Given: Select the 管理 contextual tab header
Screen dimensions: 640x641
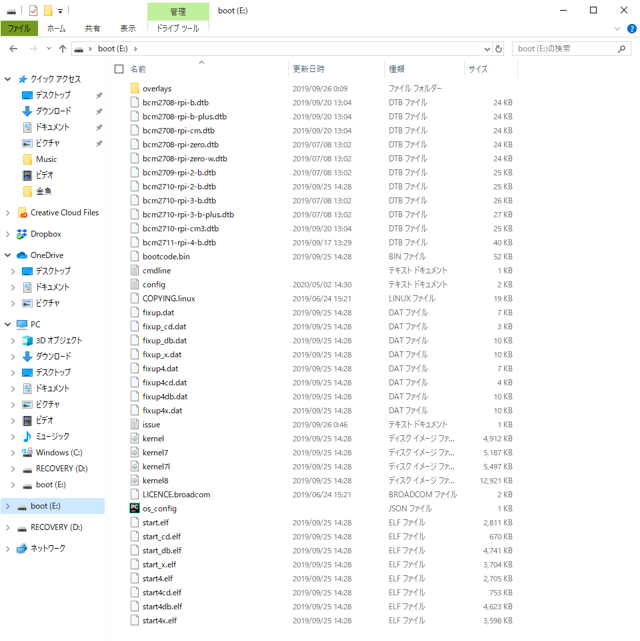Looking at the screenshot, I should click(x=178, y=11).
